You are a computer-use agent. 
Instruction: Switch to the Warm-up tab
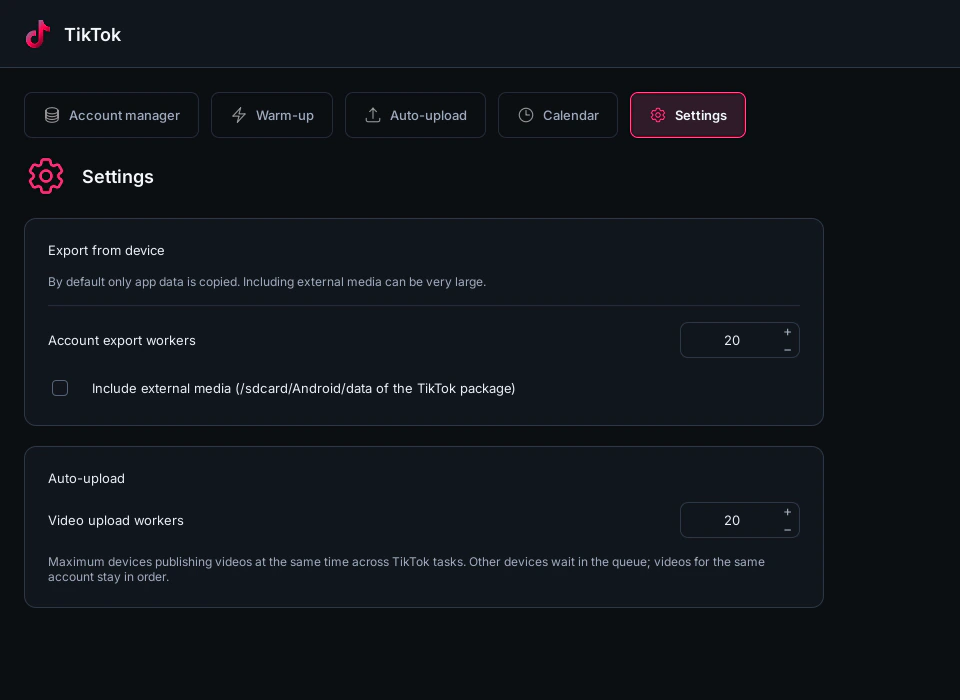pos(272,115)
